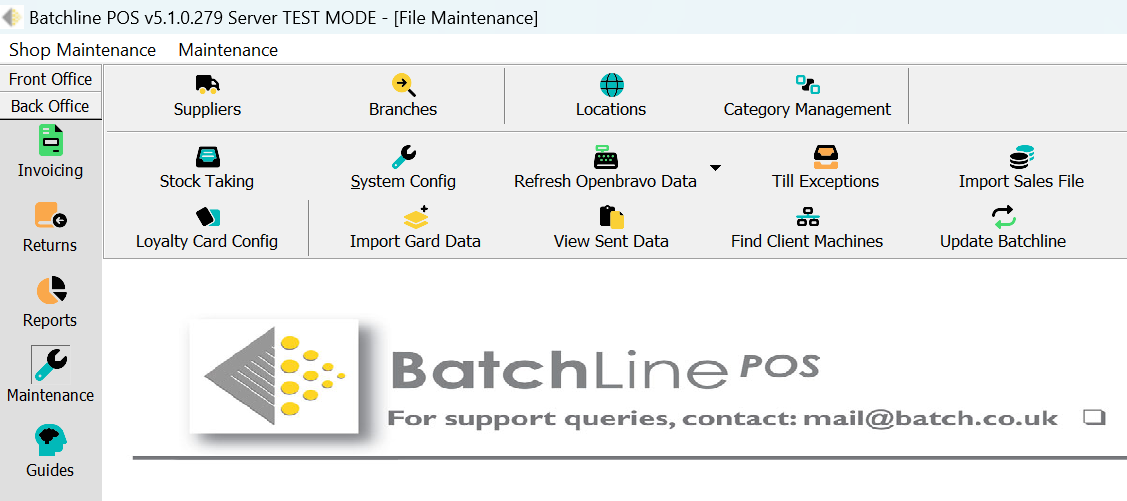
Task: Click the System Config label
Action: pos(403,181)
